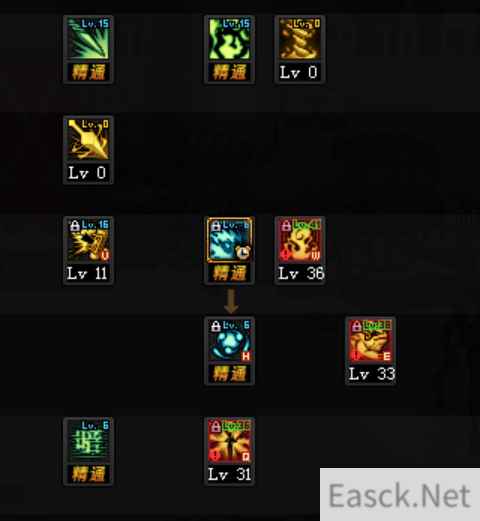
Task: Select the yellow burst skill with U hotkey
Action: pyautogui.click(x=88, y=240)
